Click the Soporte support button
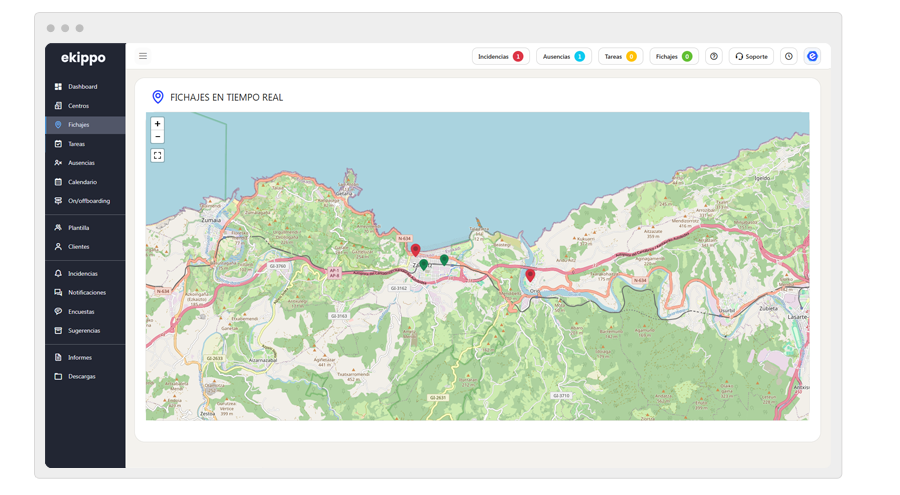The image size is (900, 495). click(751, 57)
